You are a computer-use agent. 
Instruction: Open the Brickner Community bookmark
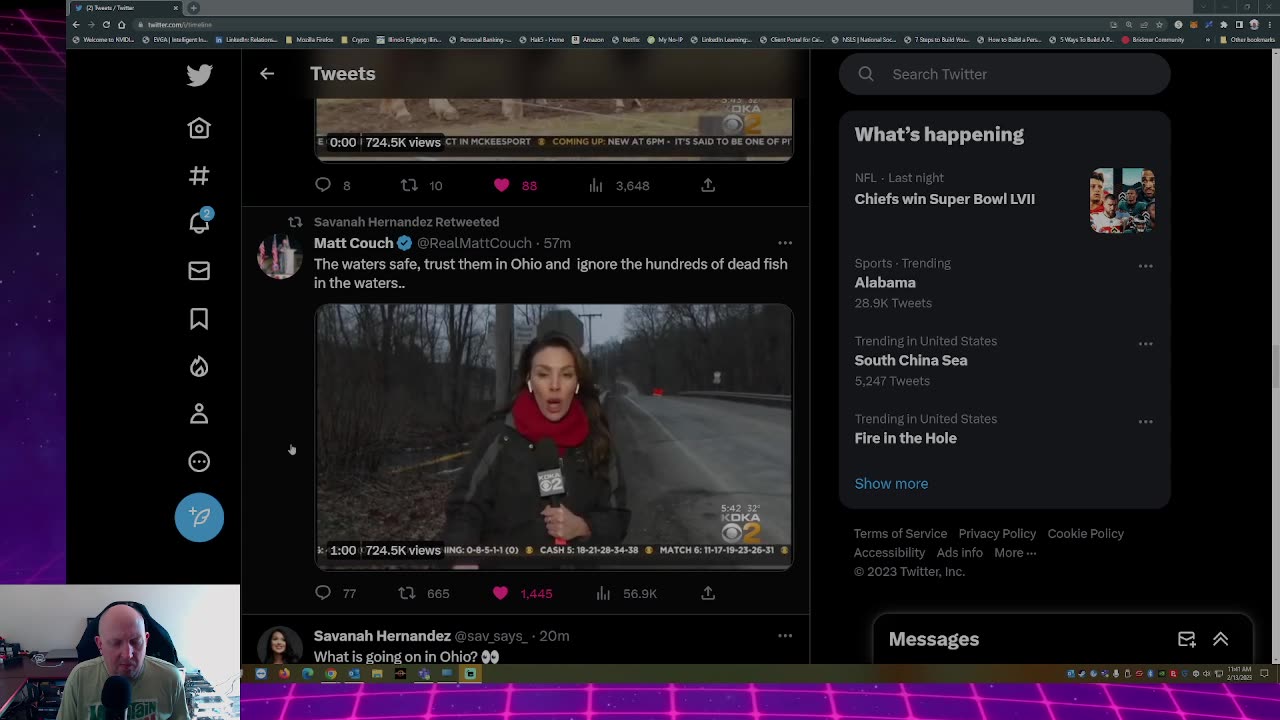pos(1153,40)
